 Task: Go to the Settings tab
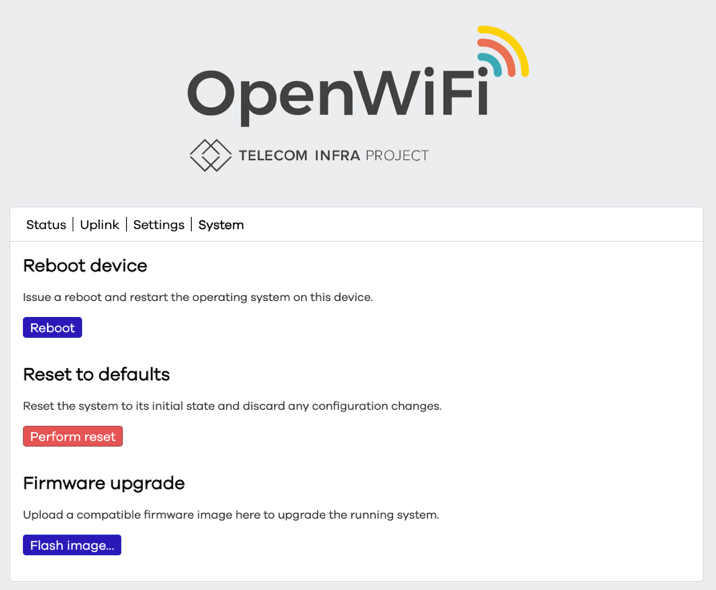point(159,225)
